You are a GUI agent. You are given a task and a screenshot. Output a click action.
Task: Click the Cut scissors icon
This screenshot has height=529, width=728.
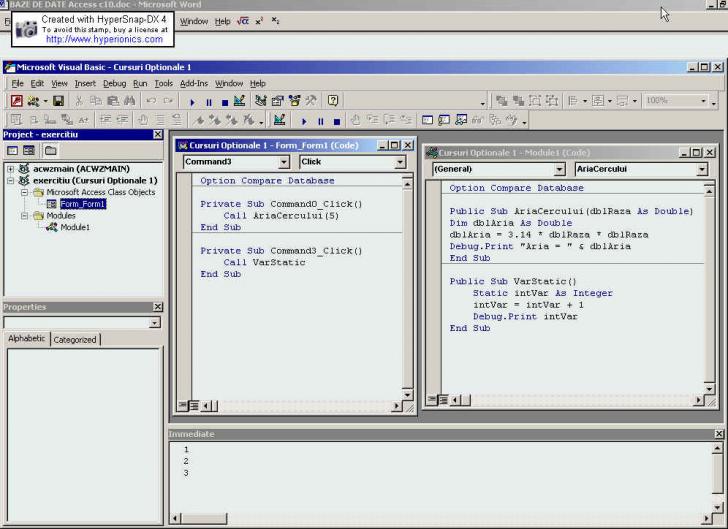[x=79, y=101]
